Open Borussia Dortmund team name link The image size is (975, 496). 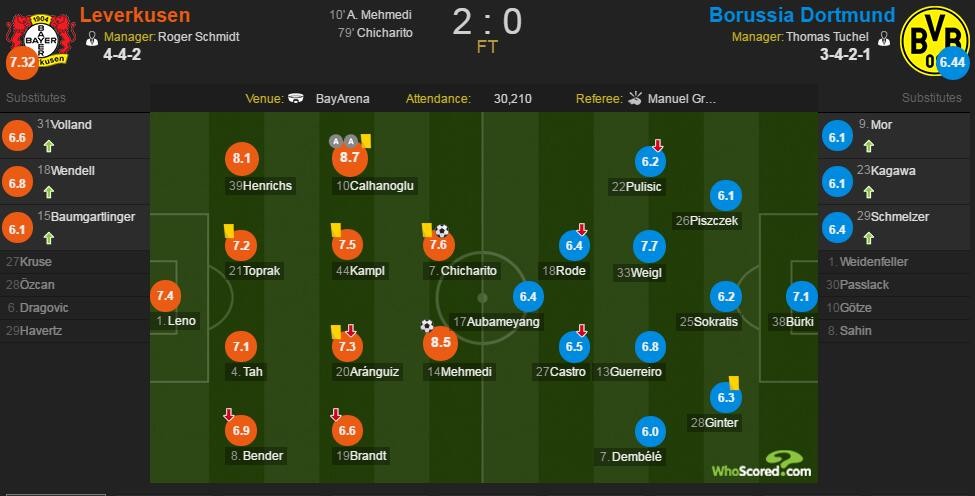coord(802,15)
